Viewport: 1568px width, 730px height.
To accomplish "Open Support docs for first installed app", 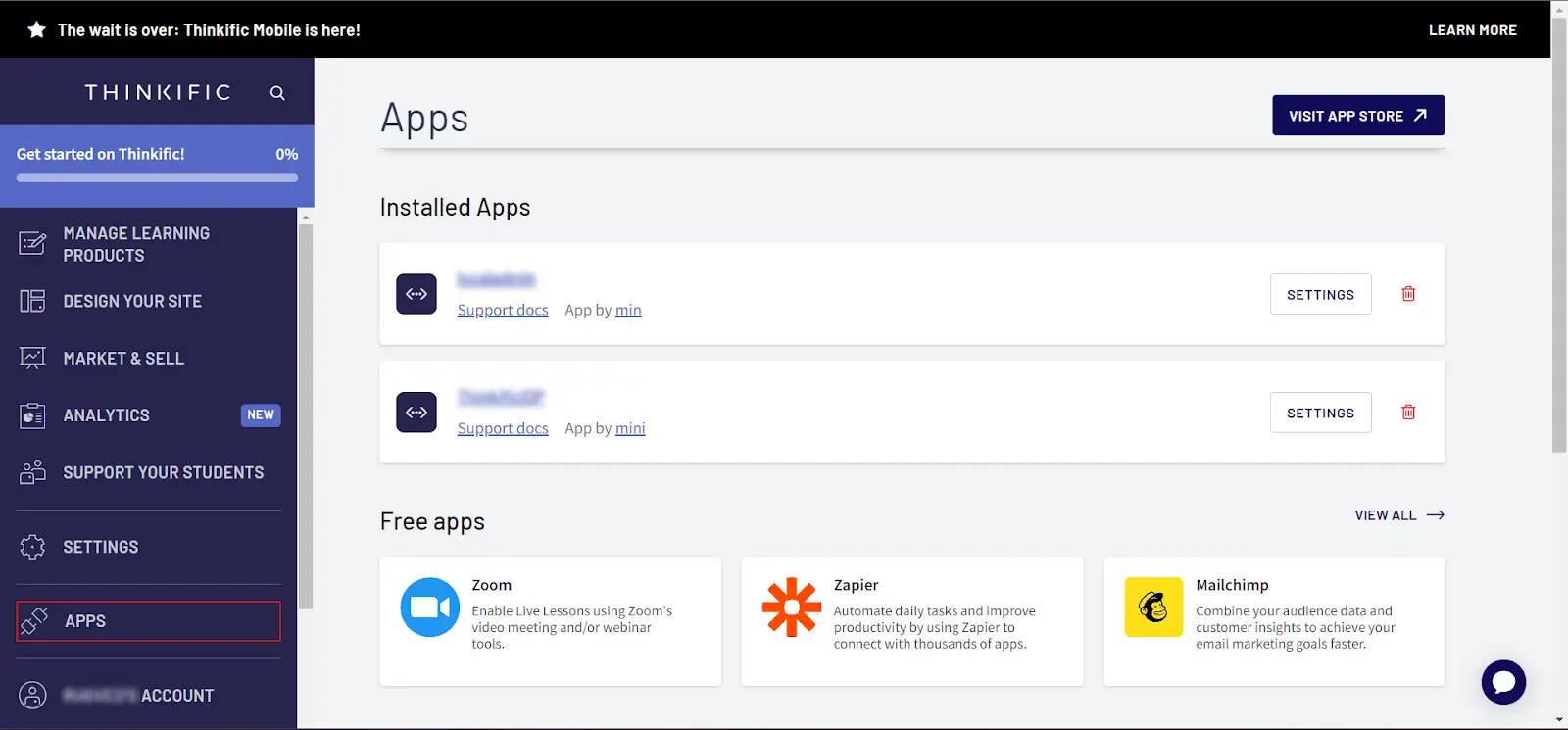I will (503, 310).
